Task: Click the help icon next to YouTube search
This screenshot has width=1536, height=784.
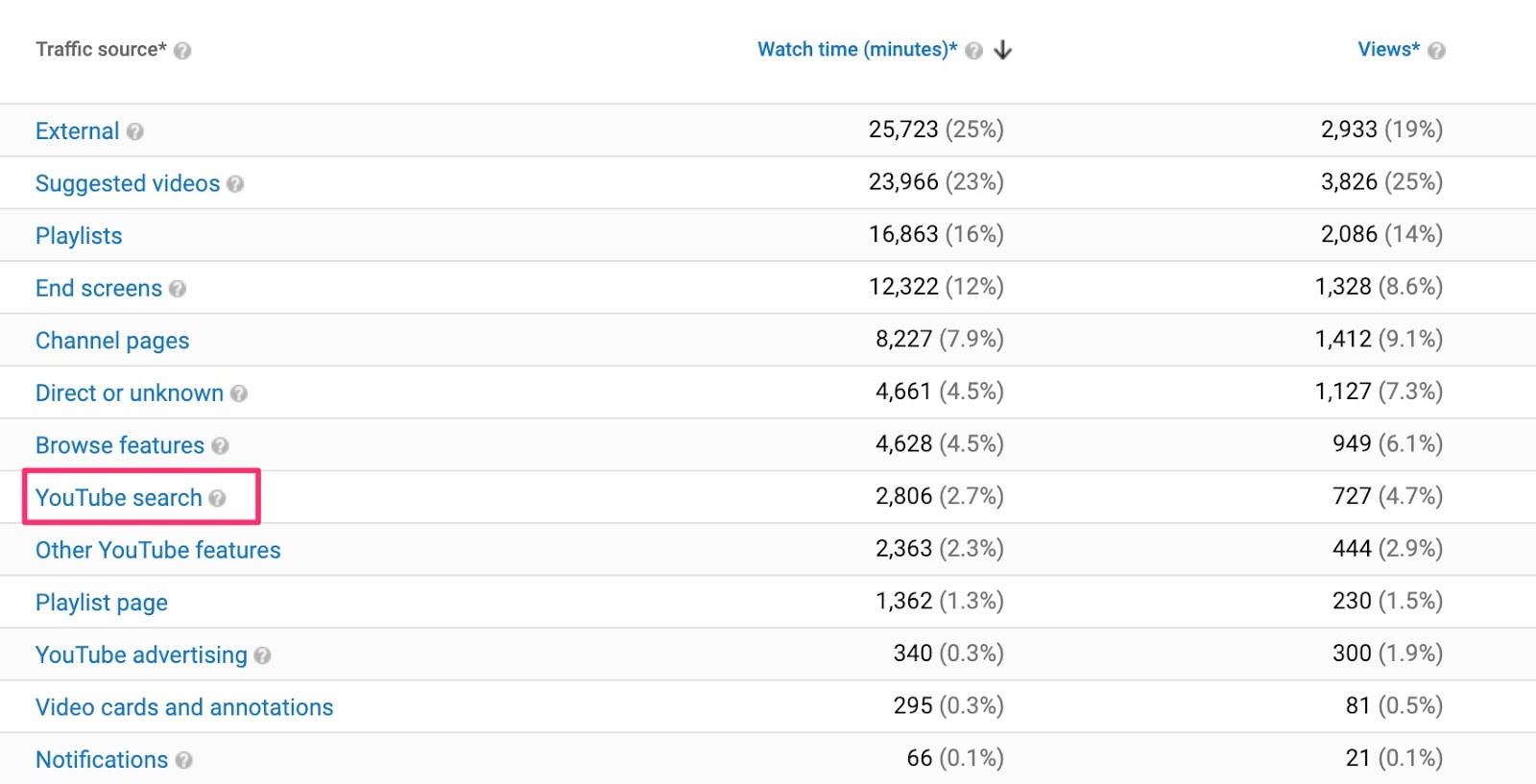Action: point(219,498)
